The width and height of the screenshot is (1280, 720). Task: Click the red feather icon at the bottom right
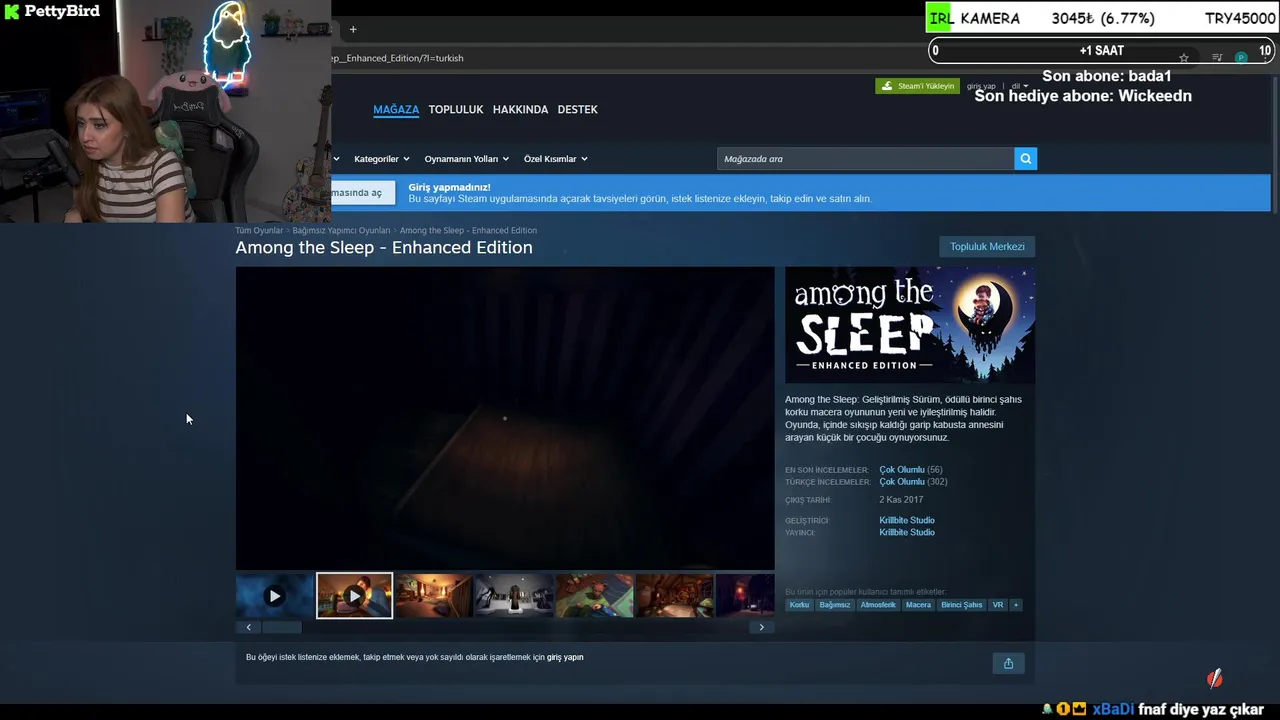pos(1214,680)
